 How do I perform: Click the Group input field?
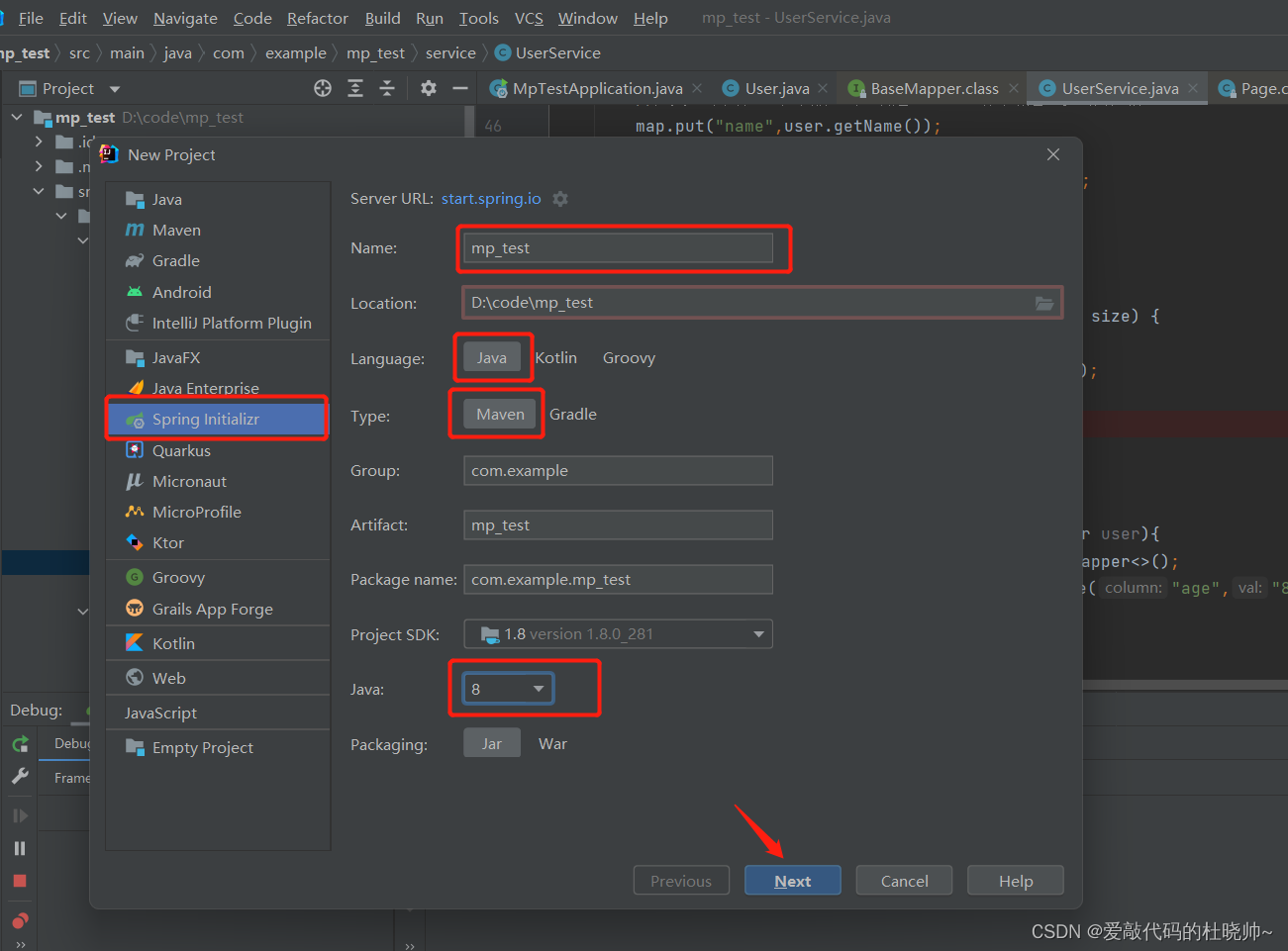click(x=618, y=470)
